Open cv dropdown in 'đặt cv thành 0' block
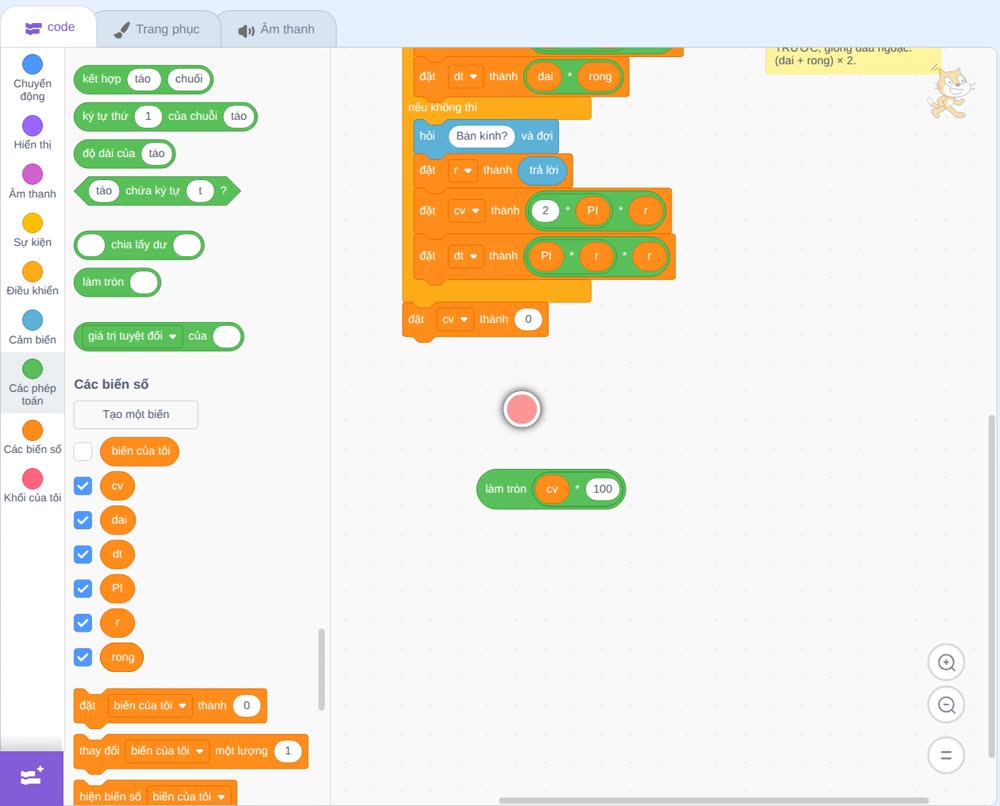 tap(455, 319)
